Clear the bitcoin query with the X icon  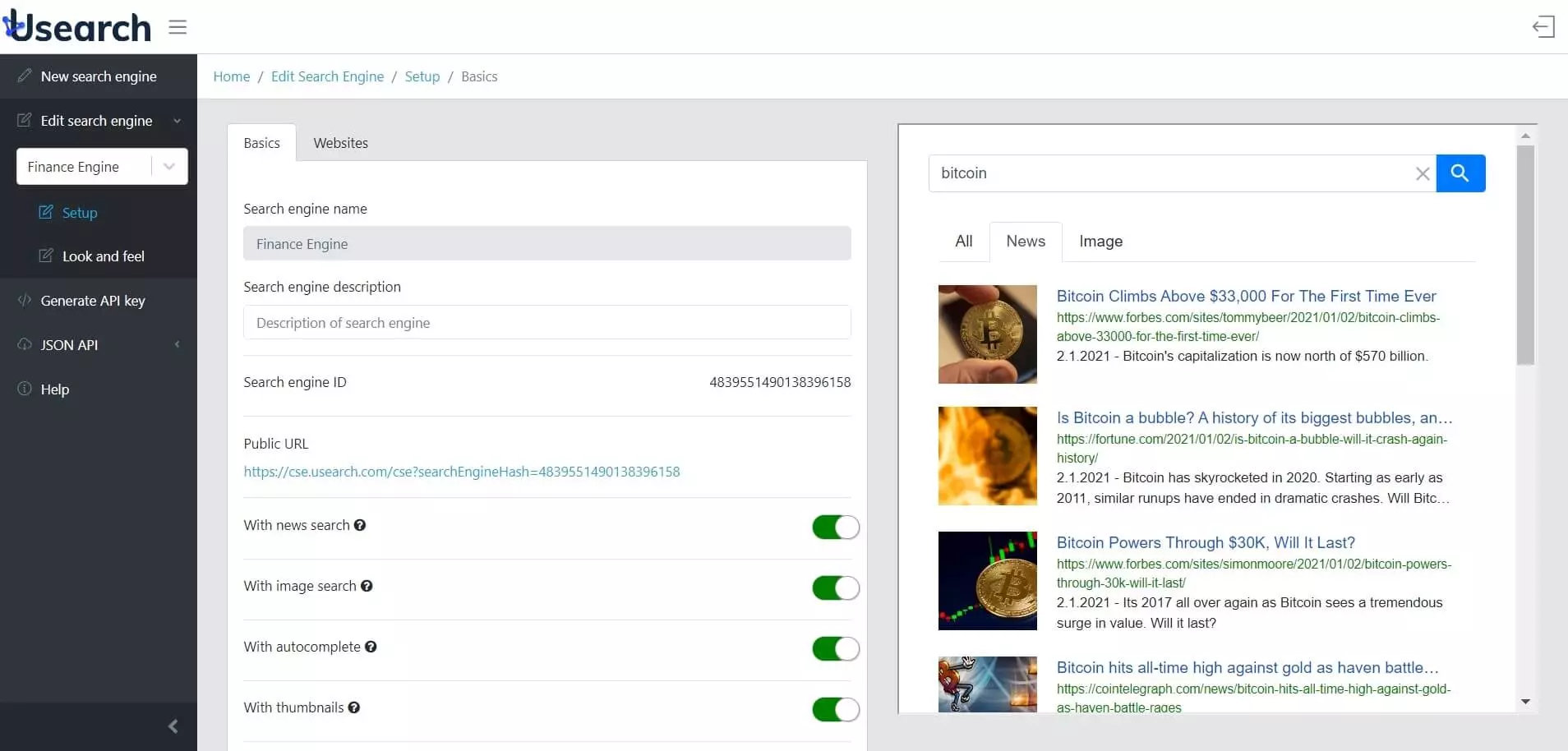(x=1421, y=173)
